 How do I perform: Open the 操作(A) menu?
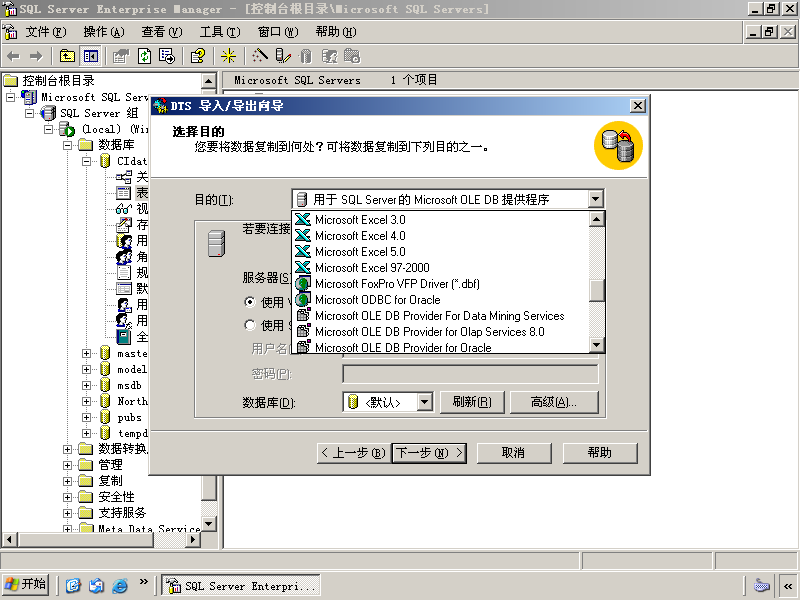click(104, 32)
